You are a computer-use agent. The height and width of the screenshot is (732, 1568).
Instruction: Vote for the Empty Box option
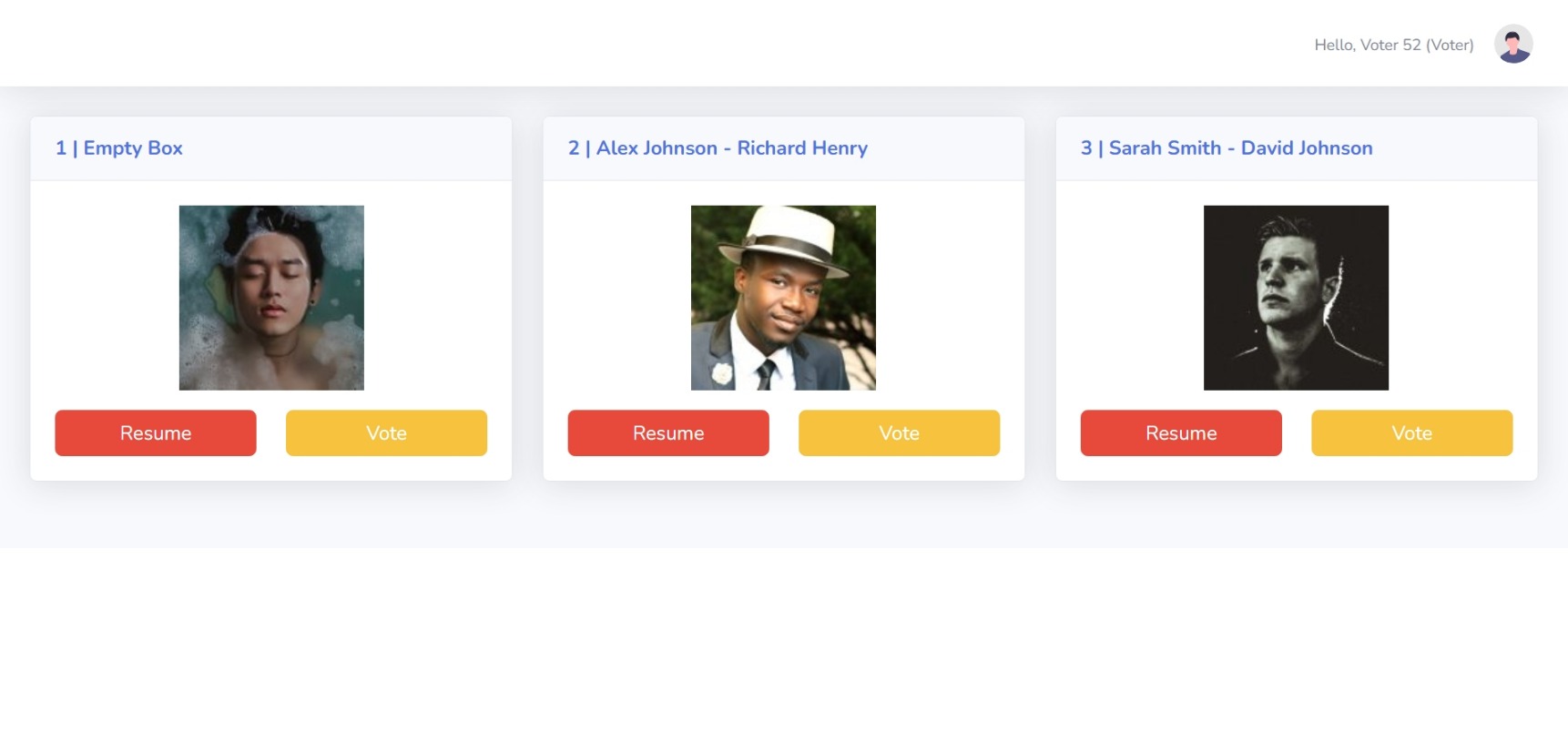tap(386, 433)
